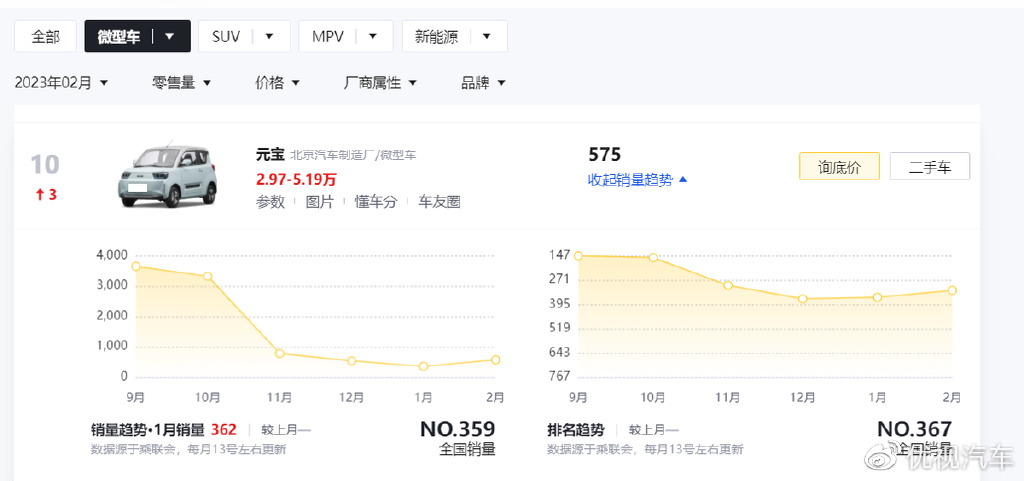Expand the 价格 filter
Screen dimensions: 1024x481
coord(277,83)
